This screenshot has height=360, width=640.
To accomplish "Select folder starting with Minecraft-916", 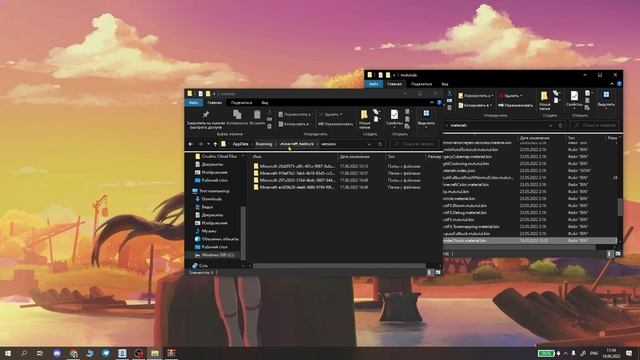I will click(x=297, y=173).
